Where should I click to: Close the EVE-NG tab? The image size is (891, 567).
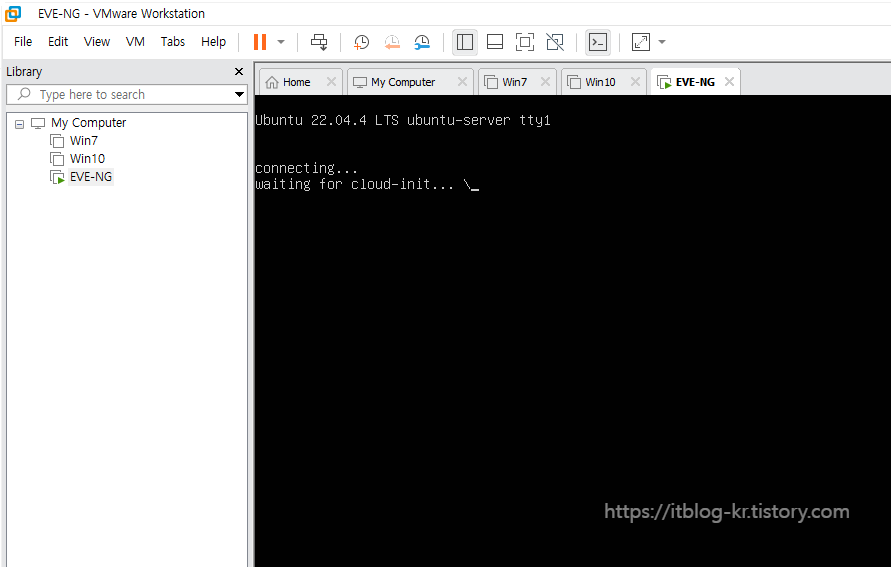[730, 82]
